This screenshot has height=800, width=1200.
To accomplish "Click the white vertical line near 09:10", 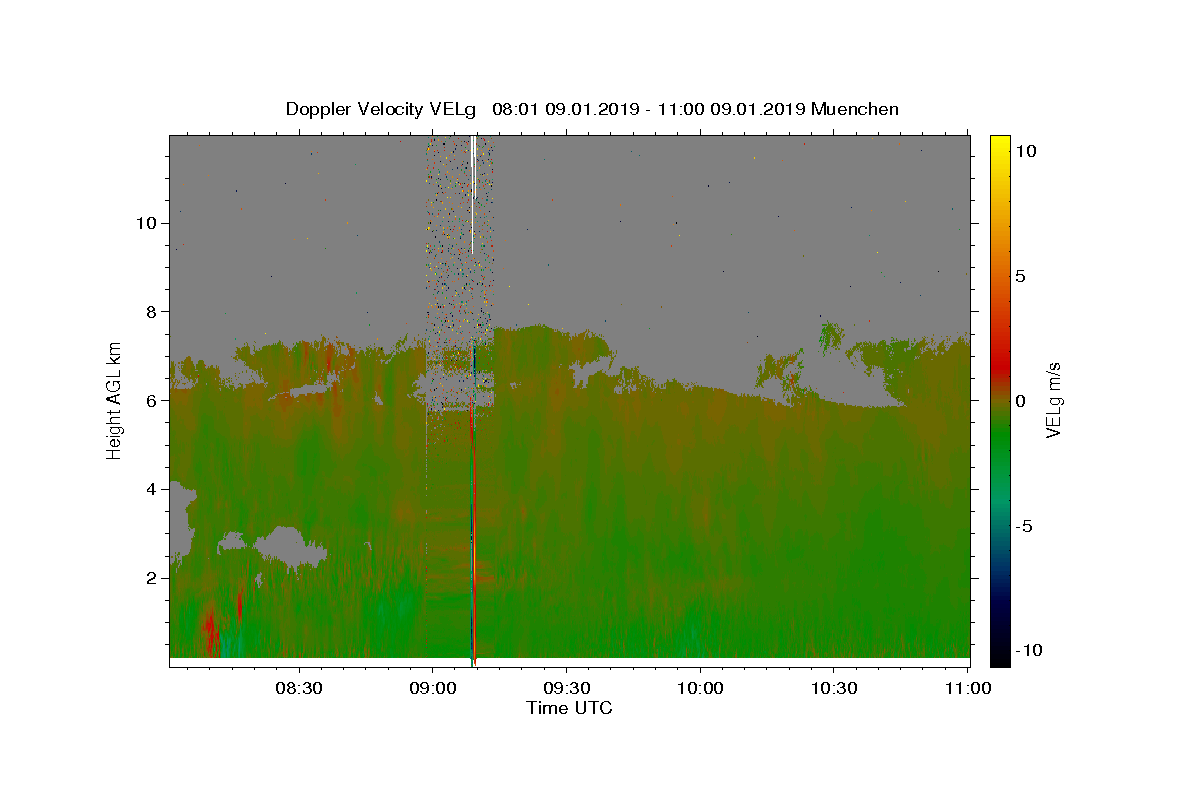I will [472, 195].
